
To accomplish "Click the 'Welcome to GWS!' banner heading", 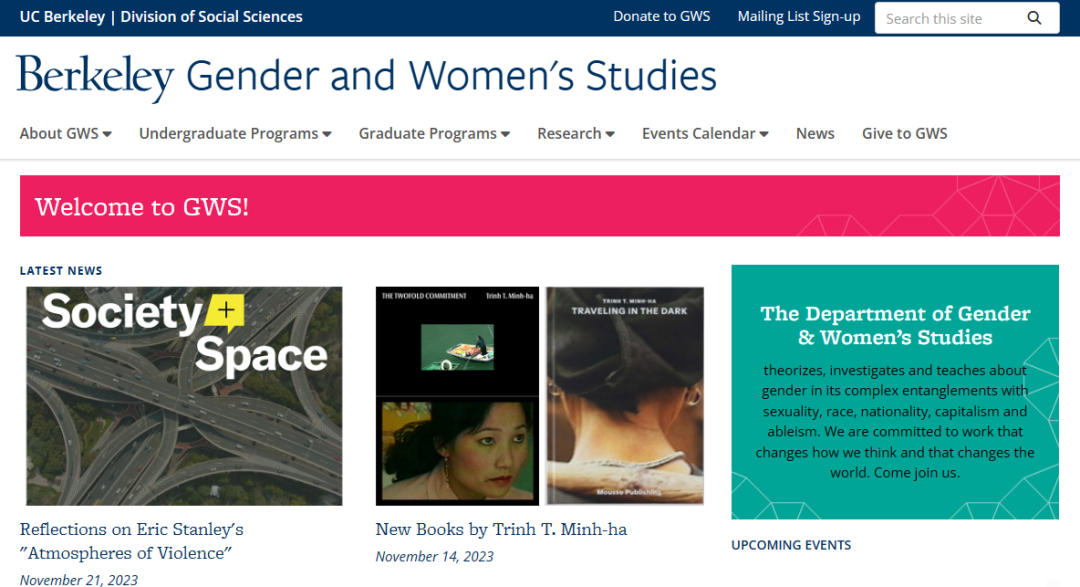I will [x=142, y=207].
